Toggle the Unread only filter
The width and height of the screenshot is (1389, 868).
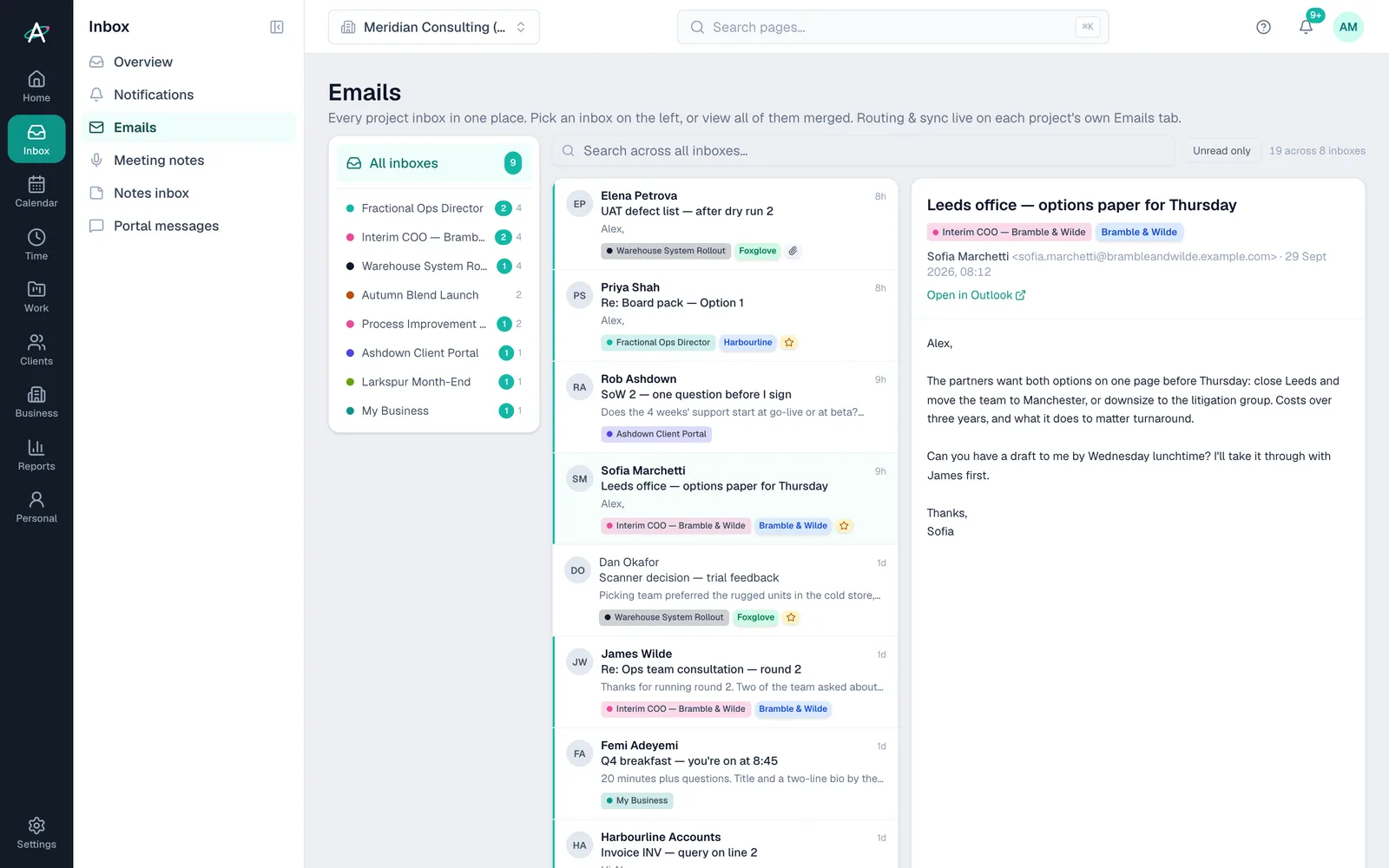click(x=1221, y=151)
